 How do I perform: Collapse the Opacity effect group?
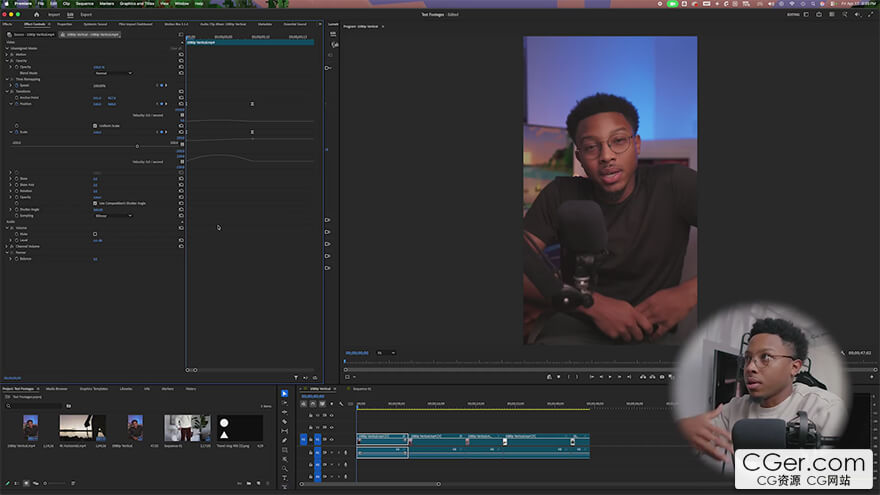[7, 61]
